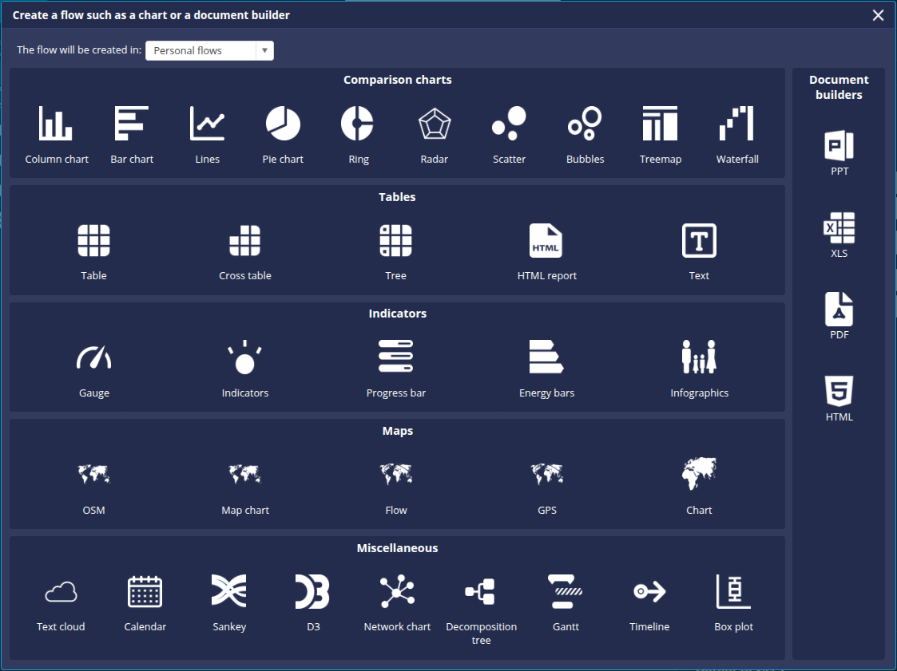
Task: Open the Personal flows dropdown
Action: pyautogui.click(x=209, y=51)
